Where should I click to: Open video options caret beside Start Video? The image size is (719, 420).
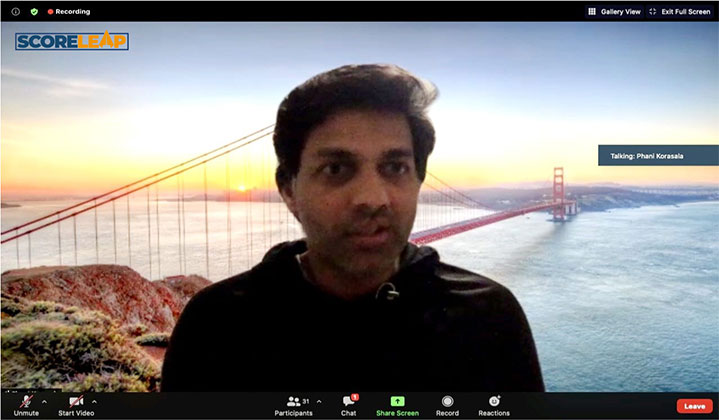click(95, 401)
